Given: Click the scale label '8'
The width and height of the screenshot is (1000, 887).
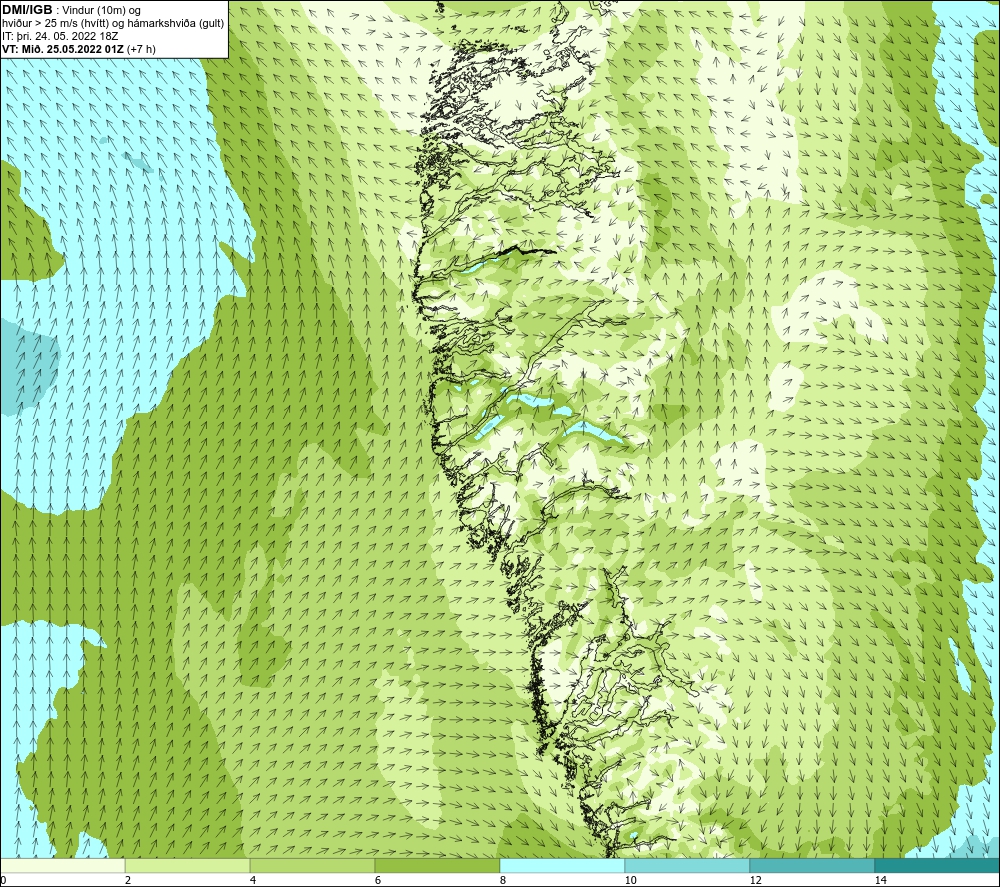Looking at the screenshot, I should point(503,881).
